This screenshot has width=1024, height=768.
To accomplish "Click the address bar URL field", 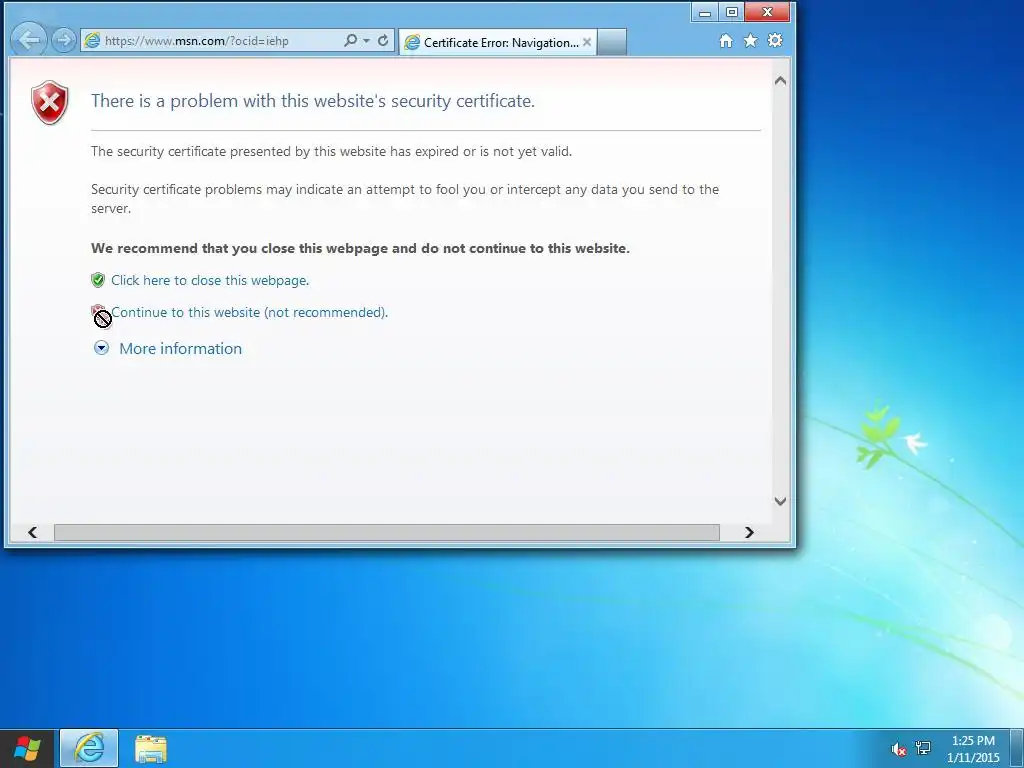I will [221, 40].
